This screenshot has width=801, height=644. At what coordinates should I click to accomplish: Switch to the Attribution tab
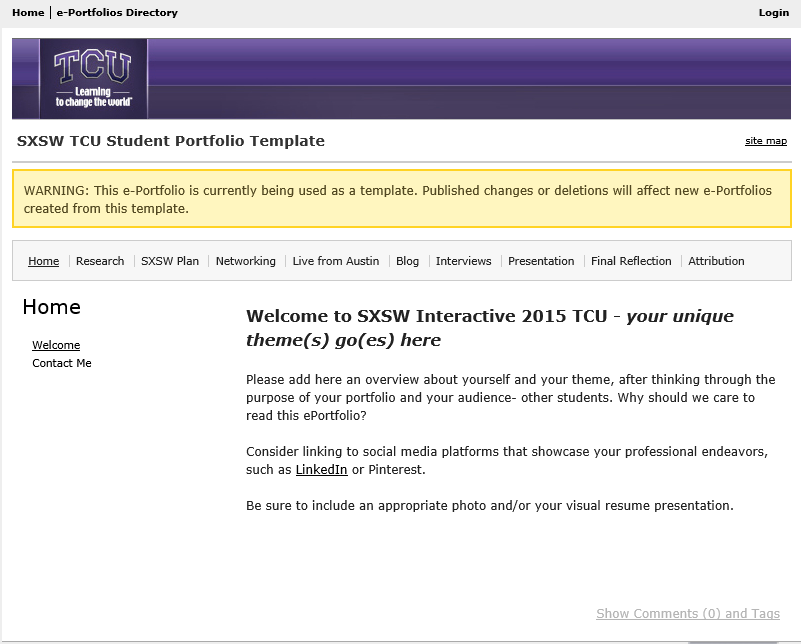pos(716,261)
